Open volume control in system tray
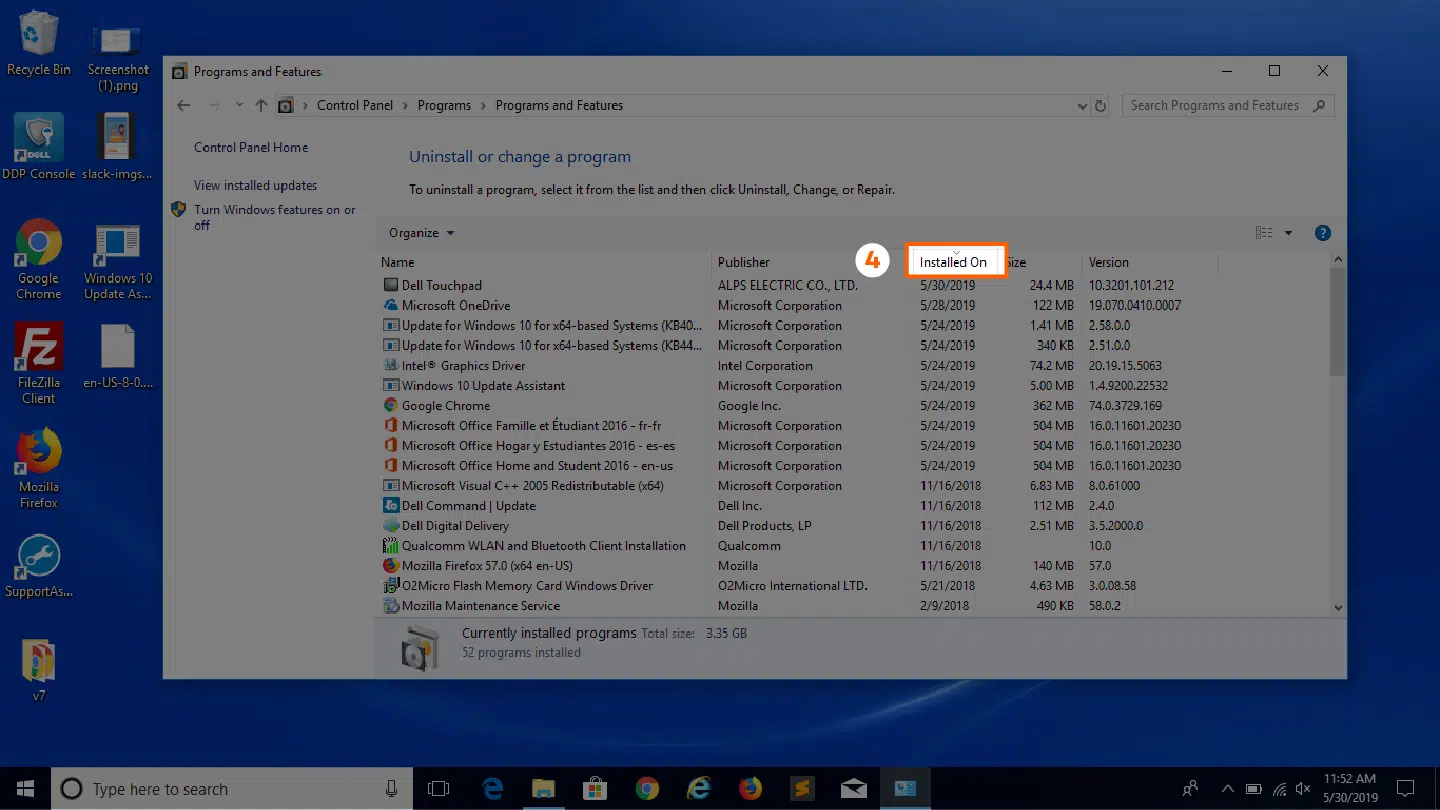Screen dimensions: 1440x810 (1304, 789)
